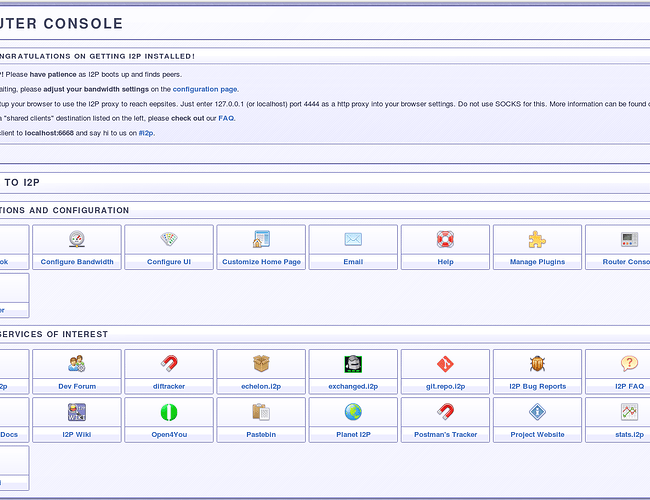This screenshot has height=500, width=650.
Task: Click the Configure Bandwidth label link
Action: [77, 262]
